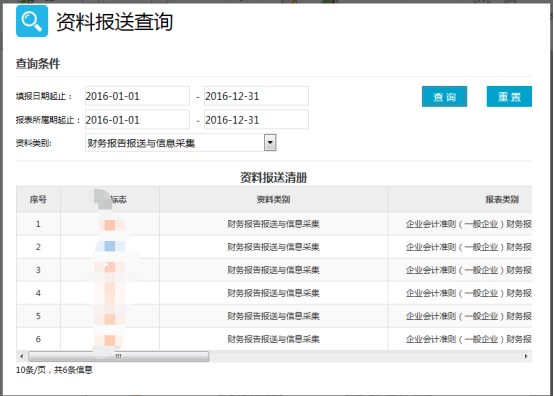Open the 资料类别 dropdown arrow

[x=270, y=143]
